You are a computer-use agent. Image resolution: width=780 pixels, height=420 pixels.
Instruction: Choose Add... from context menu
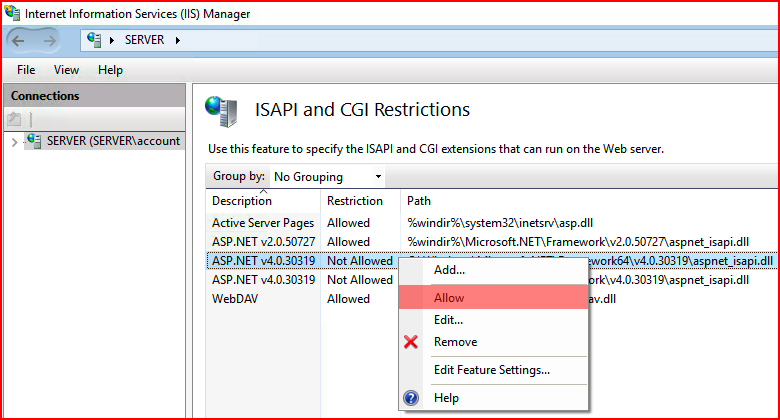click(x=493, y=270)
